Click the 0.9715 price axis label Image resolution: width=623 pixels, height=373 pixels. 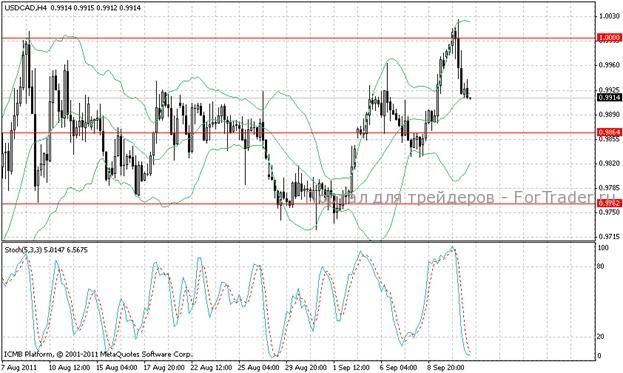(x=609, y=237)
